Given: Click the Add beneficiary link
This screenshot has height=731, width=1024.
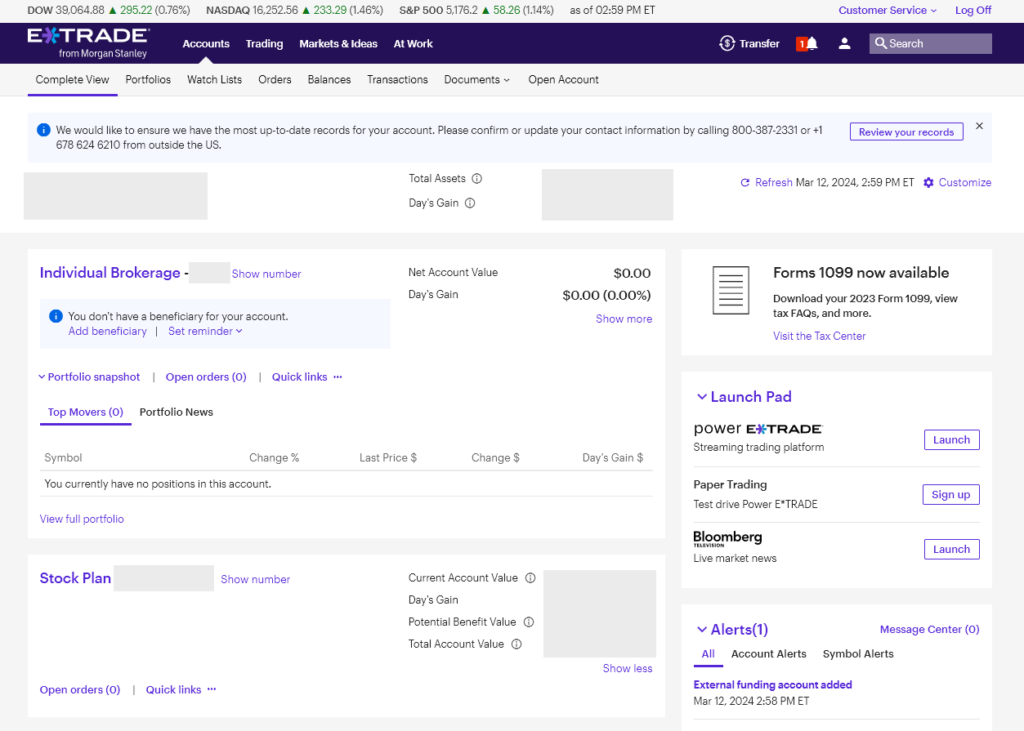Looking at the screenshot, I should 108,331.
